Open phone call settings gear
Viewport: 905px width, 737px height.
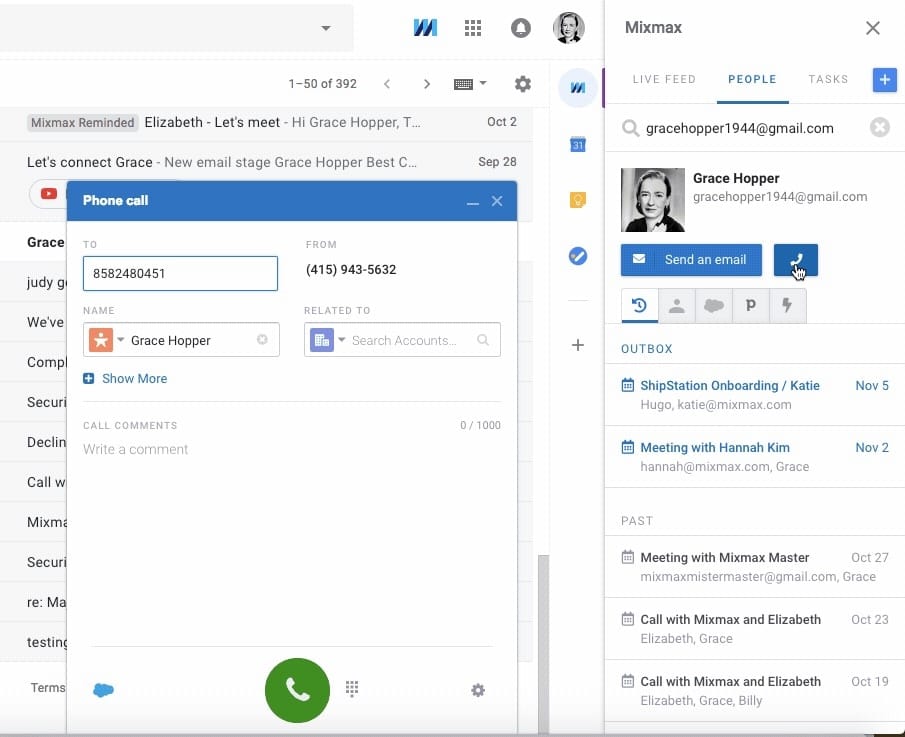coord(478,690)
